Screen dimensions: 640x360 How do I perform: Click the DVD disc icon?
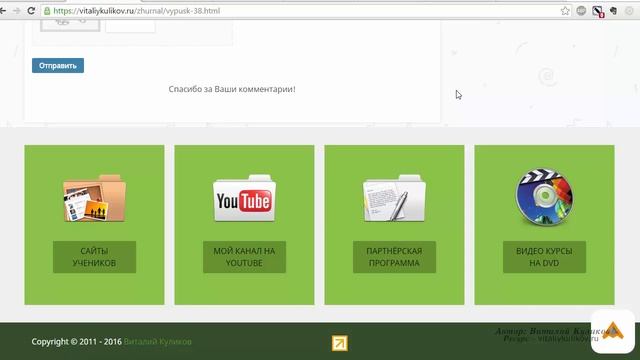point(544,197)
